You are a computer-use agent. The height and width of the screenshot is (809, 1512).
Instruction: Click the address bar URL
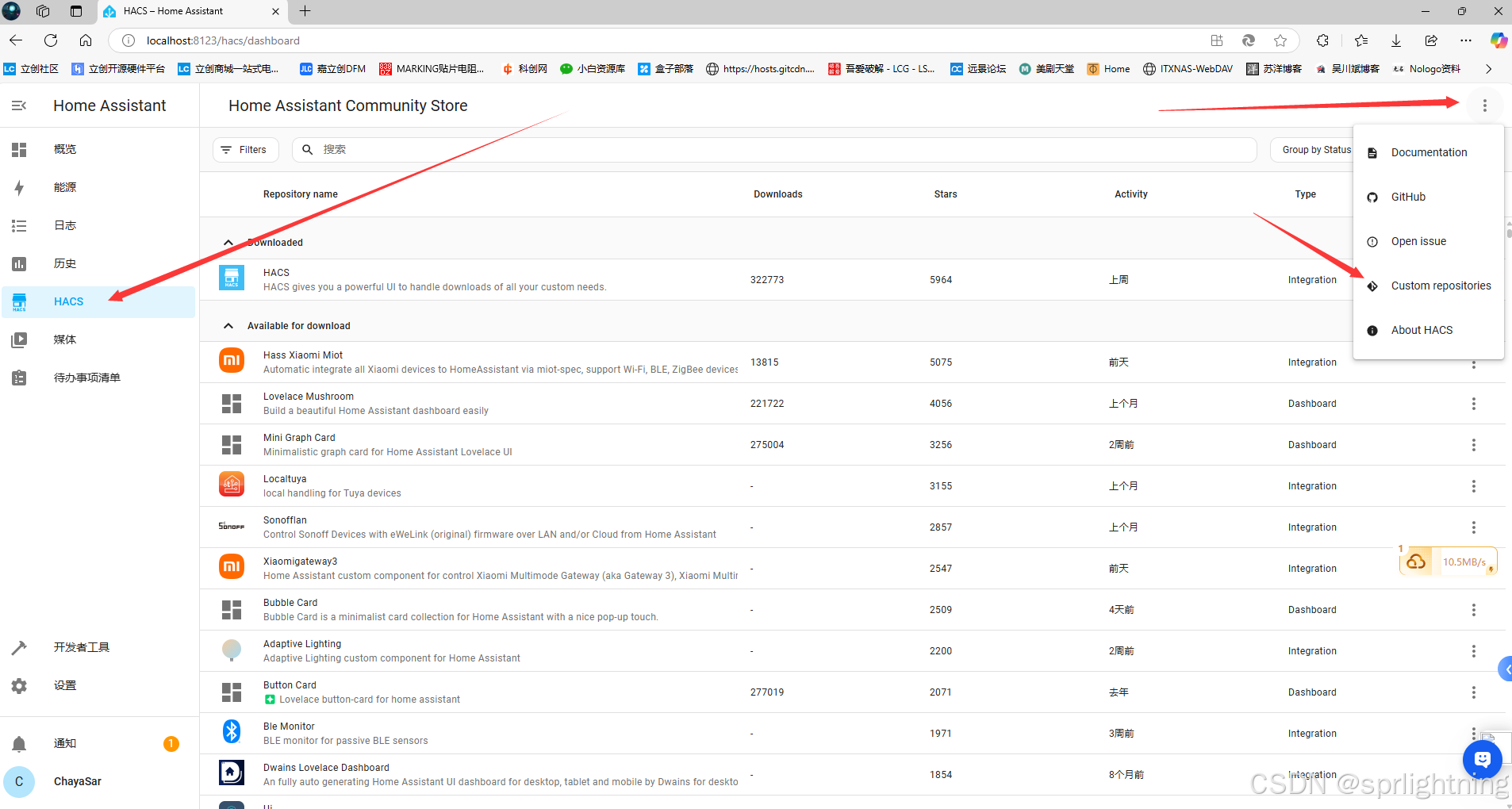pyautogui.click(x=223, y=40)
